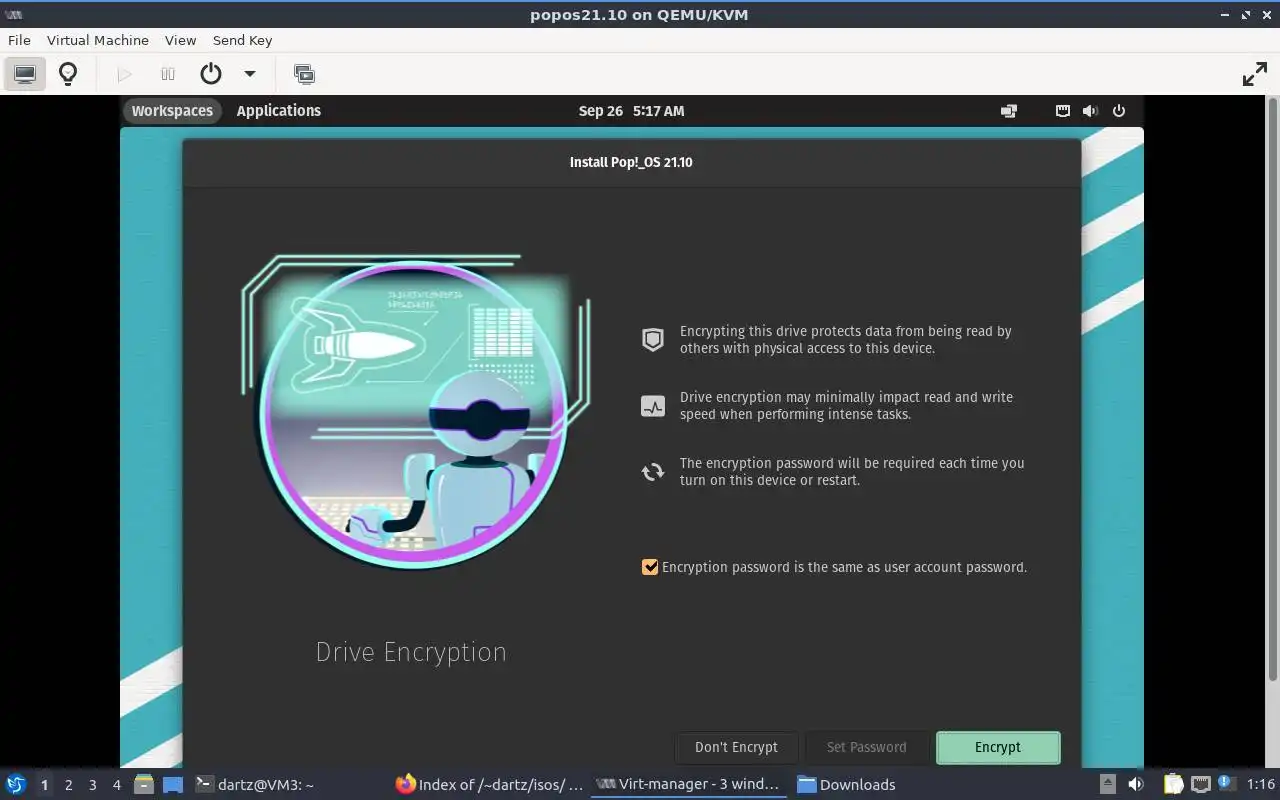Open the Sep 26 clock menu
This screenshot has height=800, width=1280.
tap(631, 111)
